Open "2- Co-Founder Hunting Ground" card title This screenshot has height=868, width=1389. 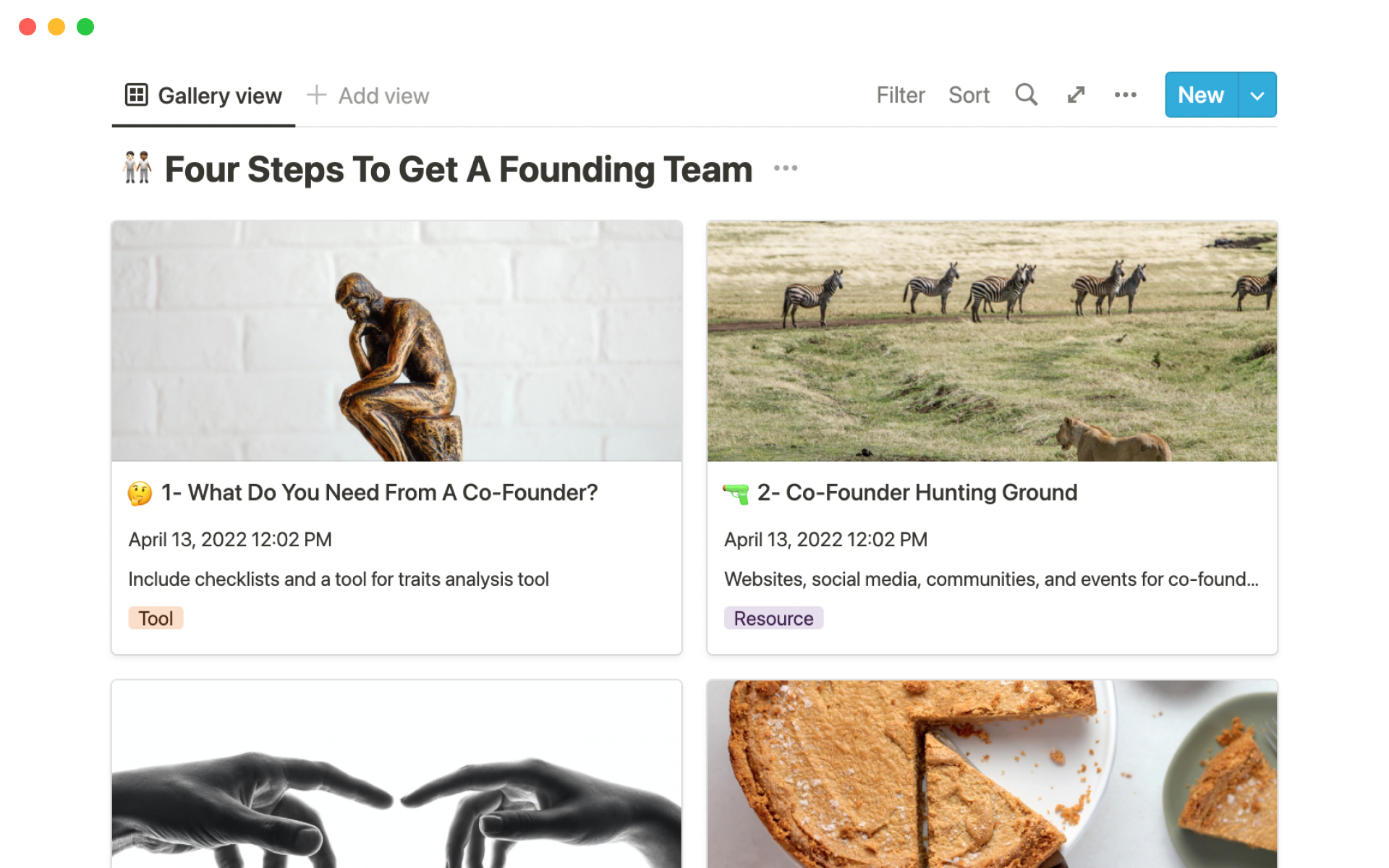(x=917, y=493)
